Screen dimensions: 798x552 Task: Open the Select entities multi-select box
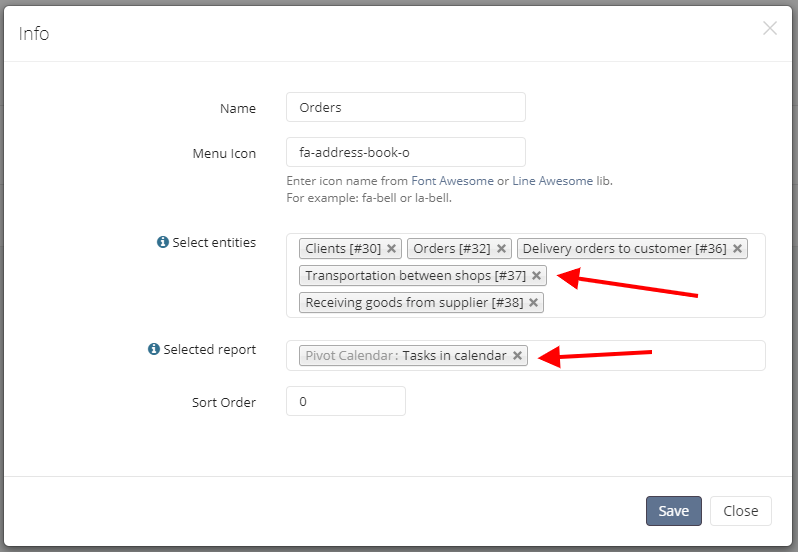pyautogui.click(x=526, y=276)
